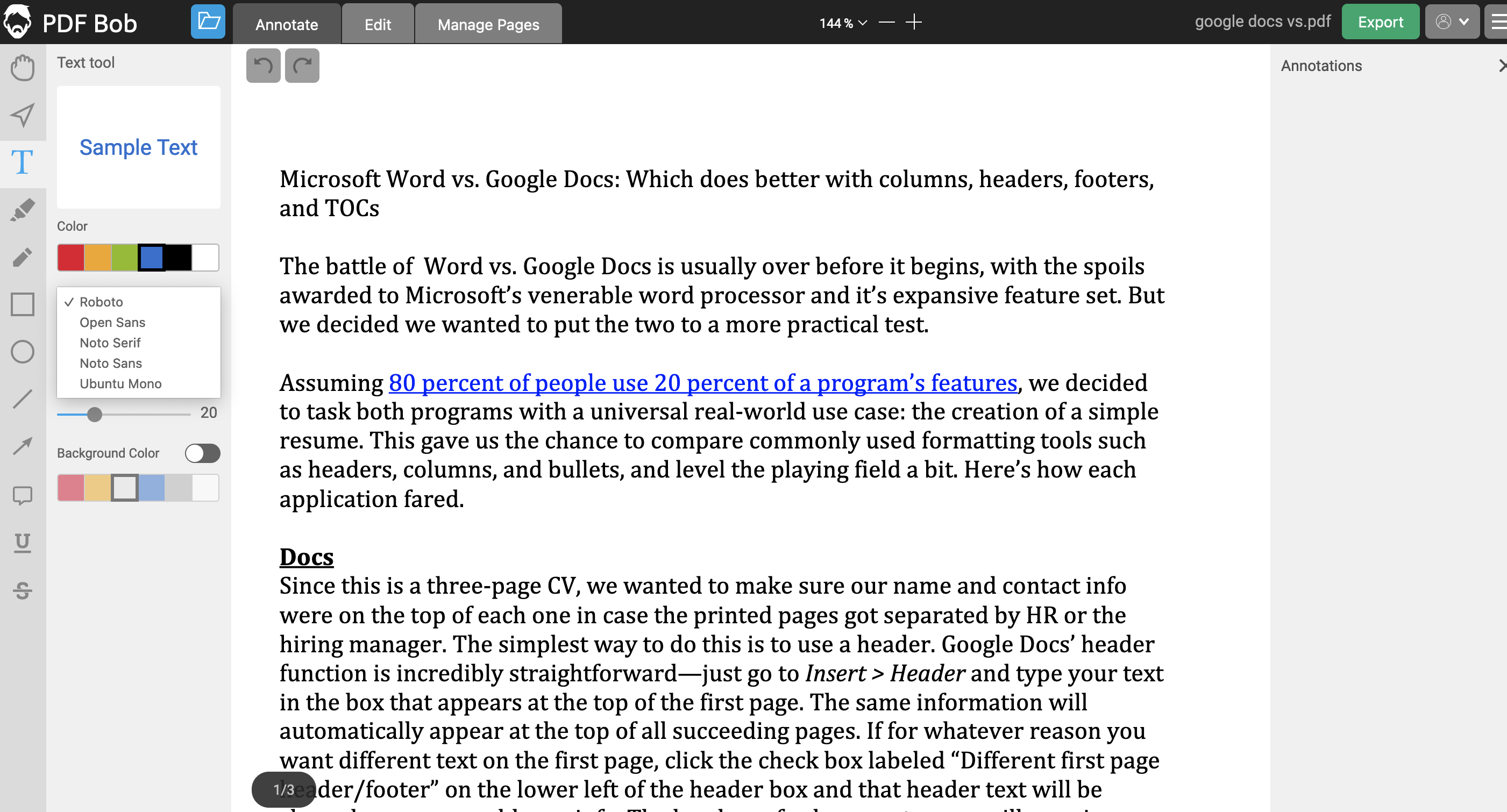This screenshot has width=1507, height=812.
Task: Select the Arrow drawing tool
Action: pos(23,447)
